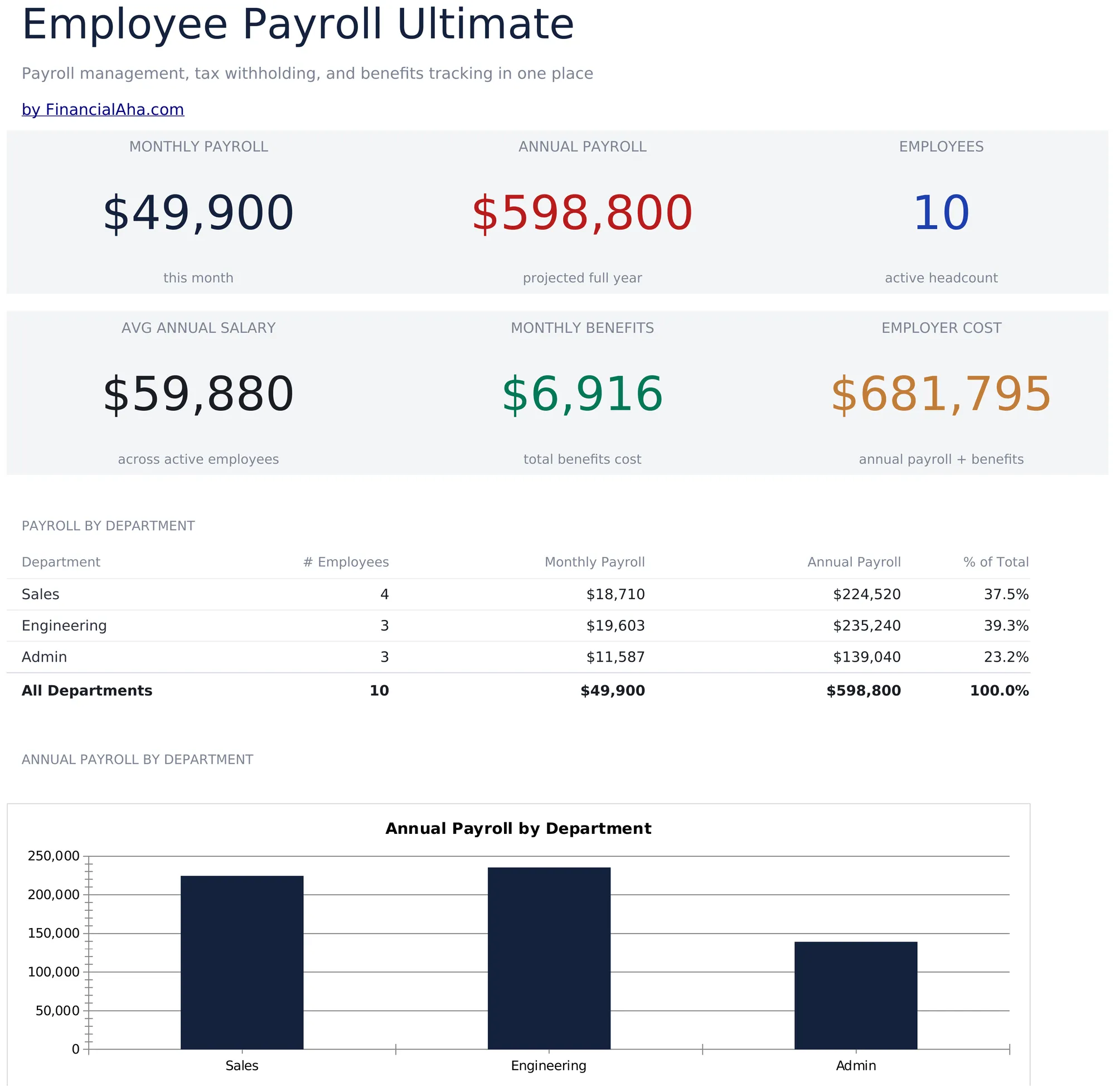Click the Annual Payroll column header
This screenshot has width=1115, height=1092.
pyautogui.click(x=855, y=562)
